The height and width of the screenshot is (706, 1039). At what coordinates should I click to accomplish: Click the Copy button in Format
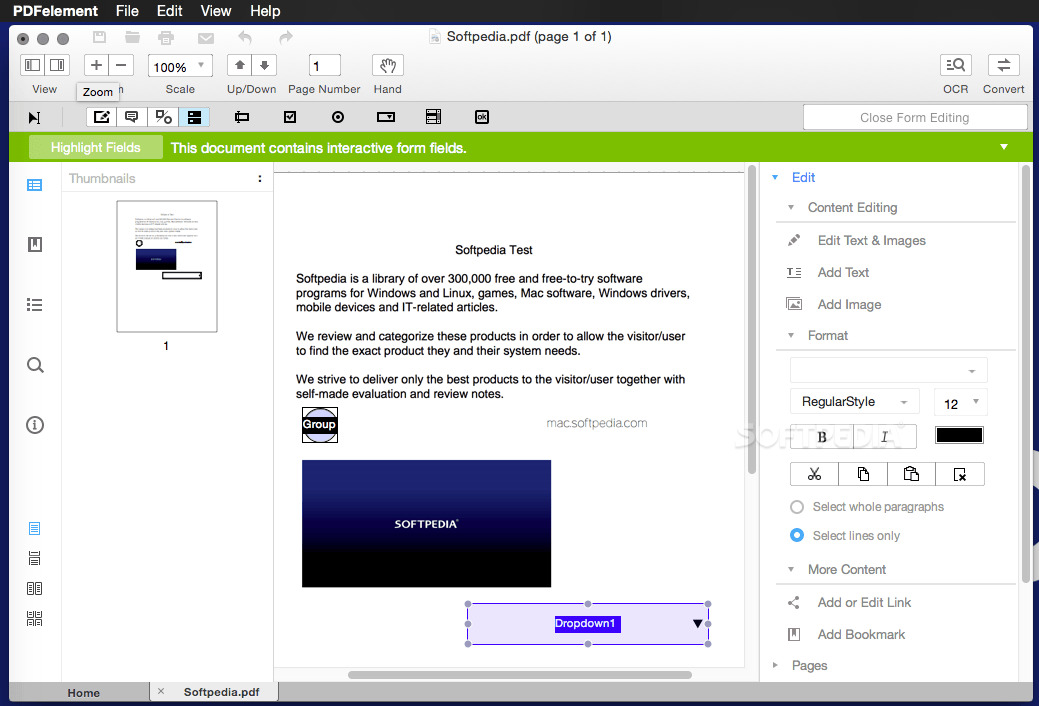(863, 474)
